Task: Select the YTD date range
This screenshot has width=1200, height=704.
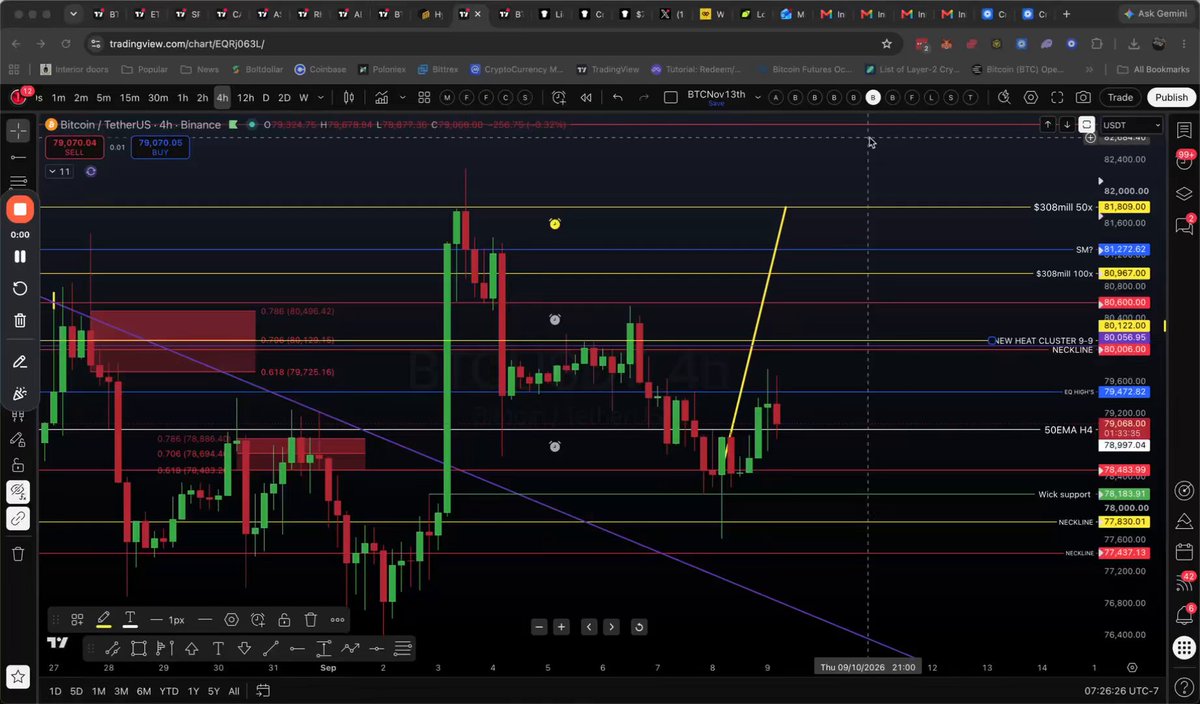Action: coord(169,691)
